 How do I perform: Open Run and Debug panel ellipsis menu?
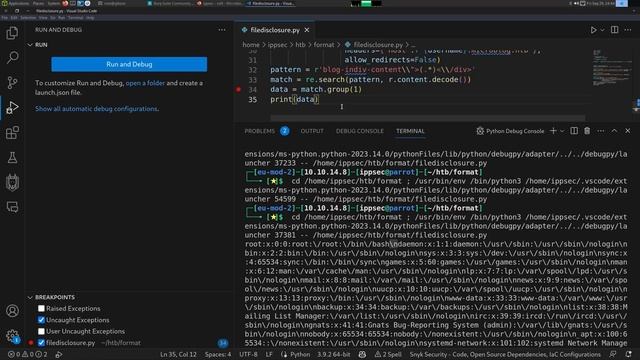222,30
